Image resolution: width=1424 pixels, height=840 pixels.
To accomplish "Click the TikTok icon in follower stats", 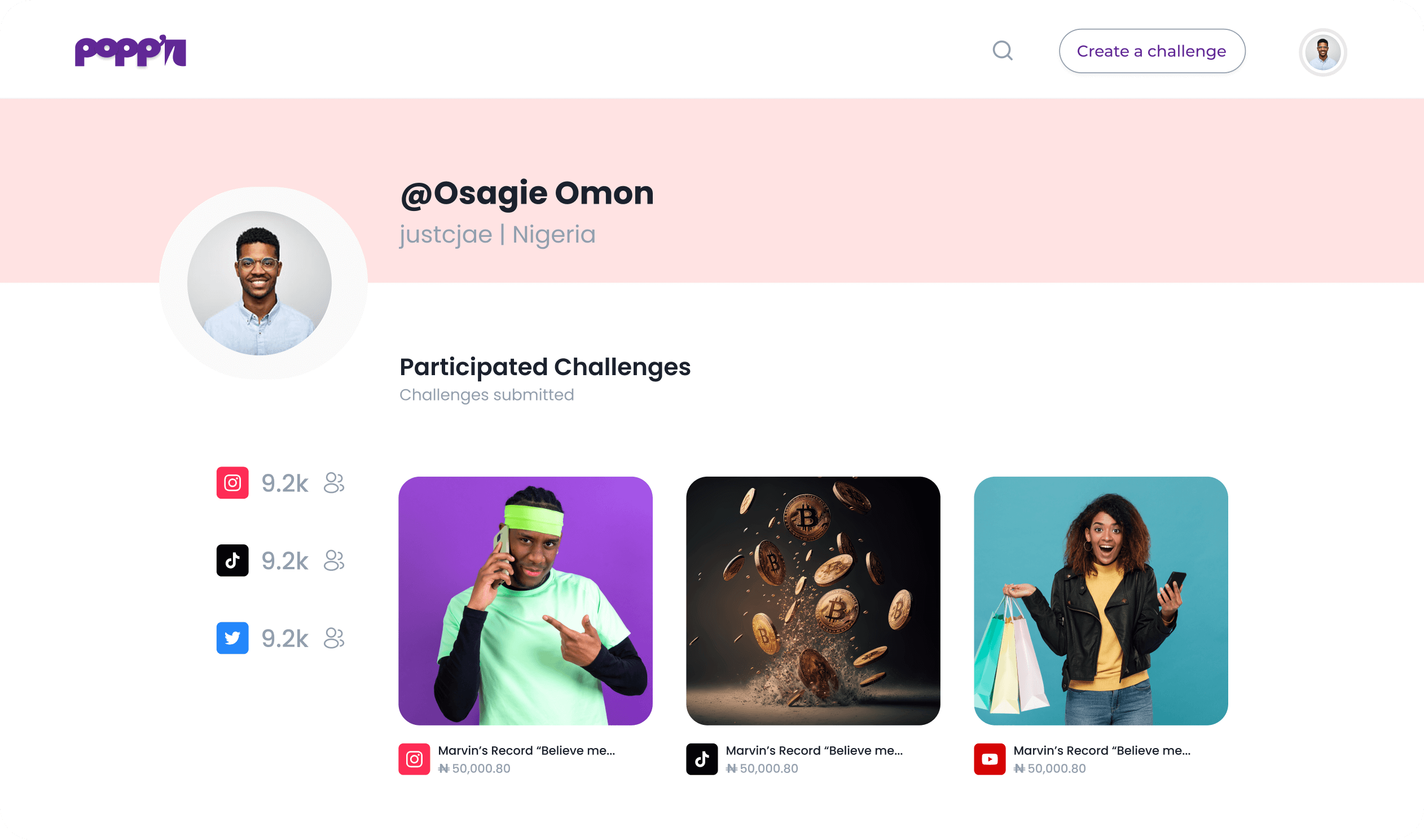I will pos(232,560).
